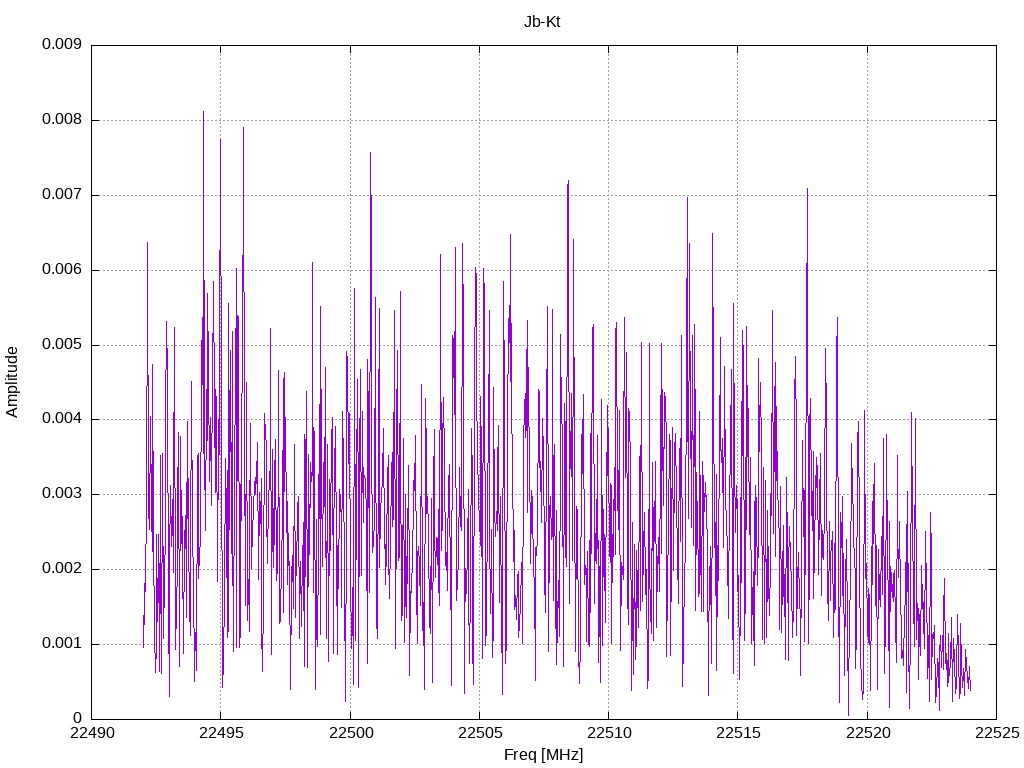The width and height of the screenshot is (1024, 768).
Task: Click the 'Amplitude' y-axis label
Action: point(12,382)
